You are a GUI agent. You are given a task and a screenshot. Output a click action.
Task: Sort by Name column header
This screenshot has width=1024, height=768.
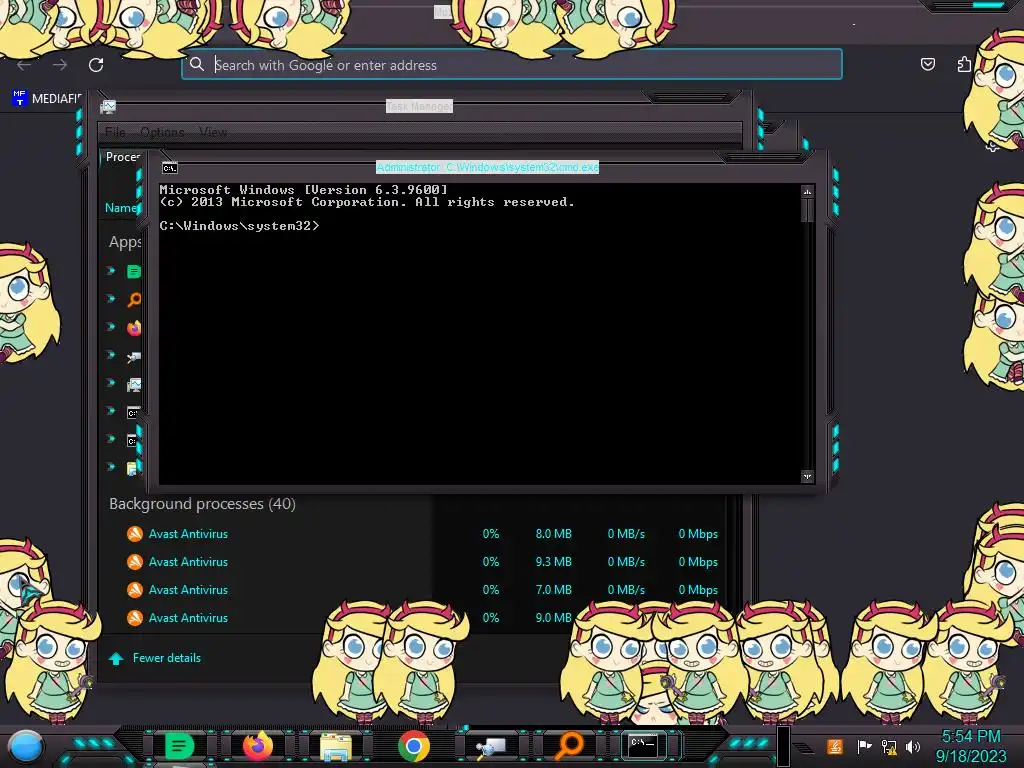coord(122,208)
